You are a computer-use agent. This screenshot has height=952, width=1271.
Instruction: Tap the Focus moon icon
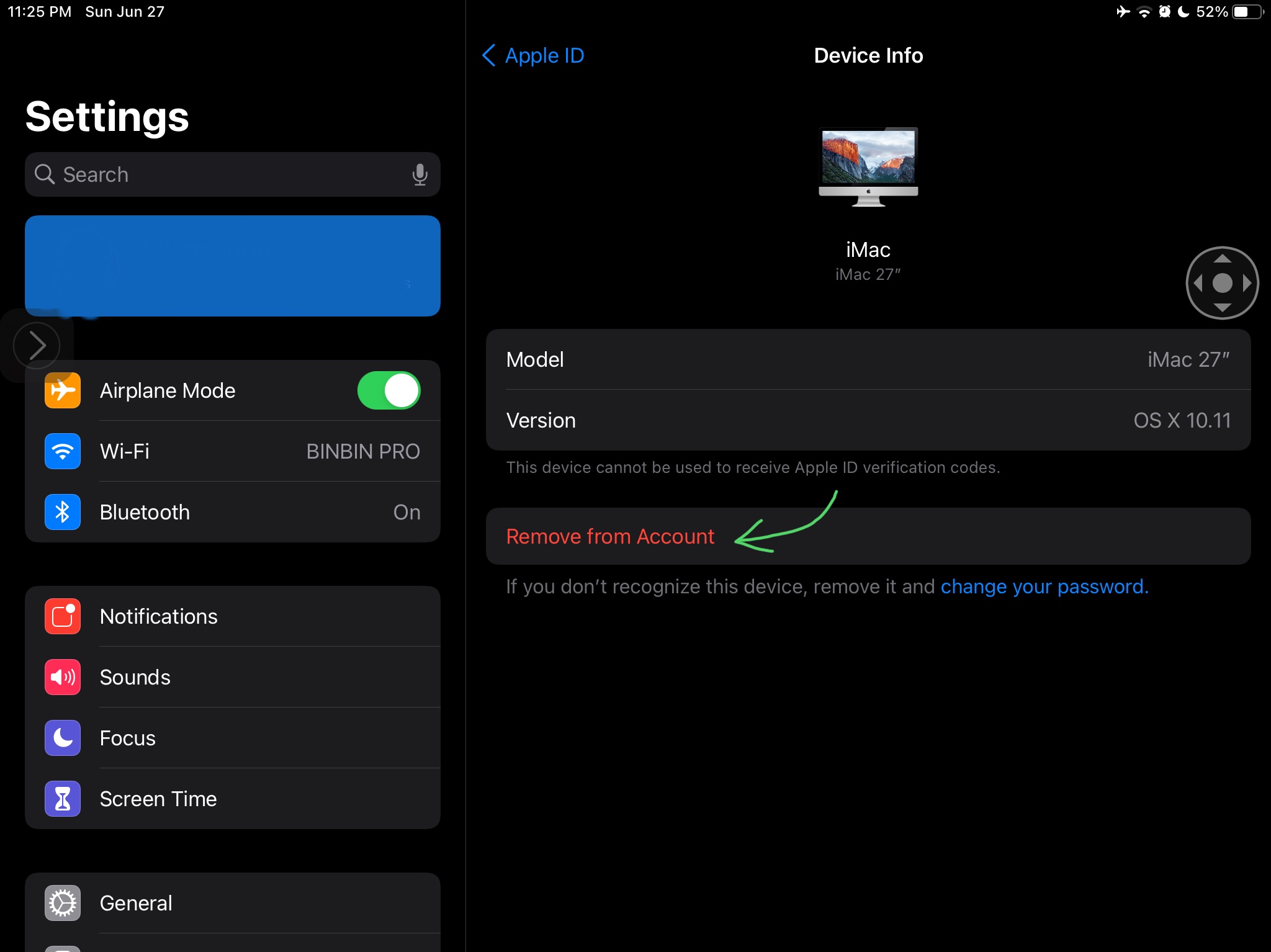(63, 738)
